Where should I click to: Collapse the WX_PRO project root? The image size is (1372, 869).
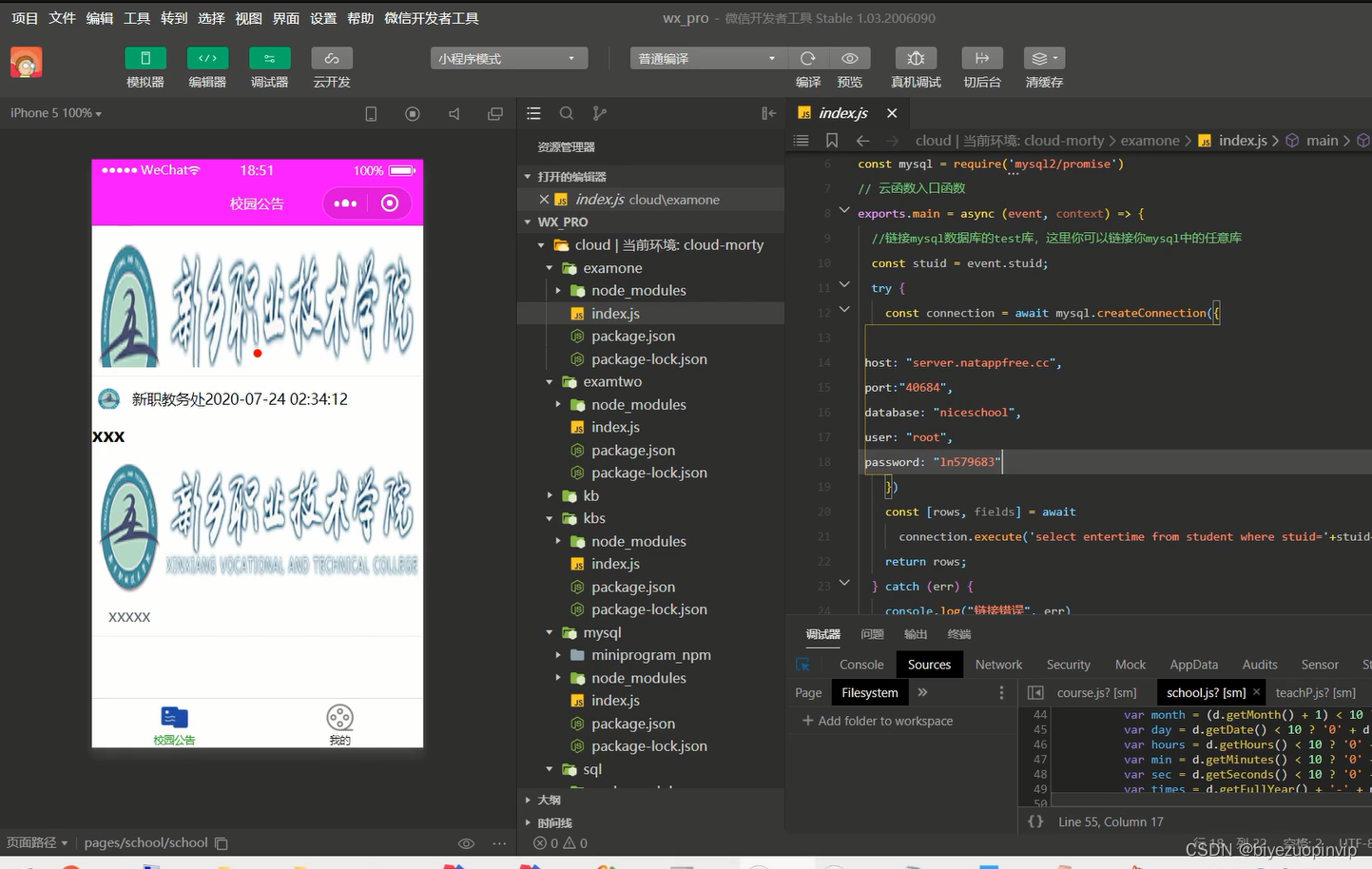(528, 222)
